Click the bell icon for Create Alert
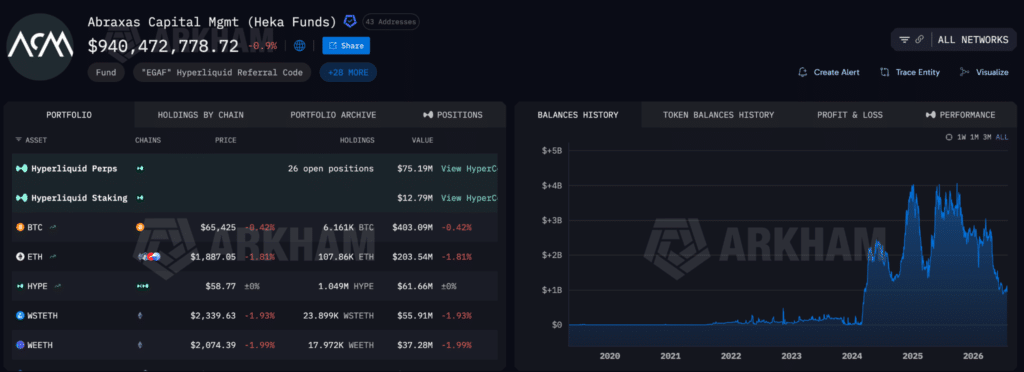The image size is (1024, 372). coord(803,72)
